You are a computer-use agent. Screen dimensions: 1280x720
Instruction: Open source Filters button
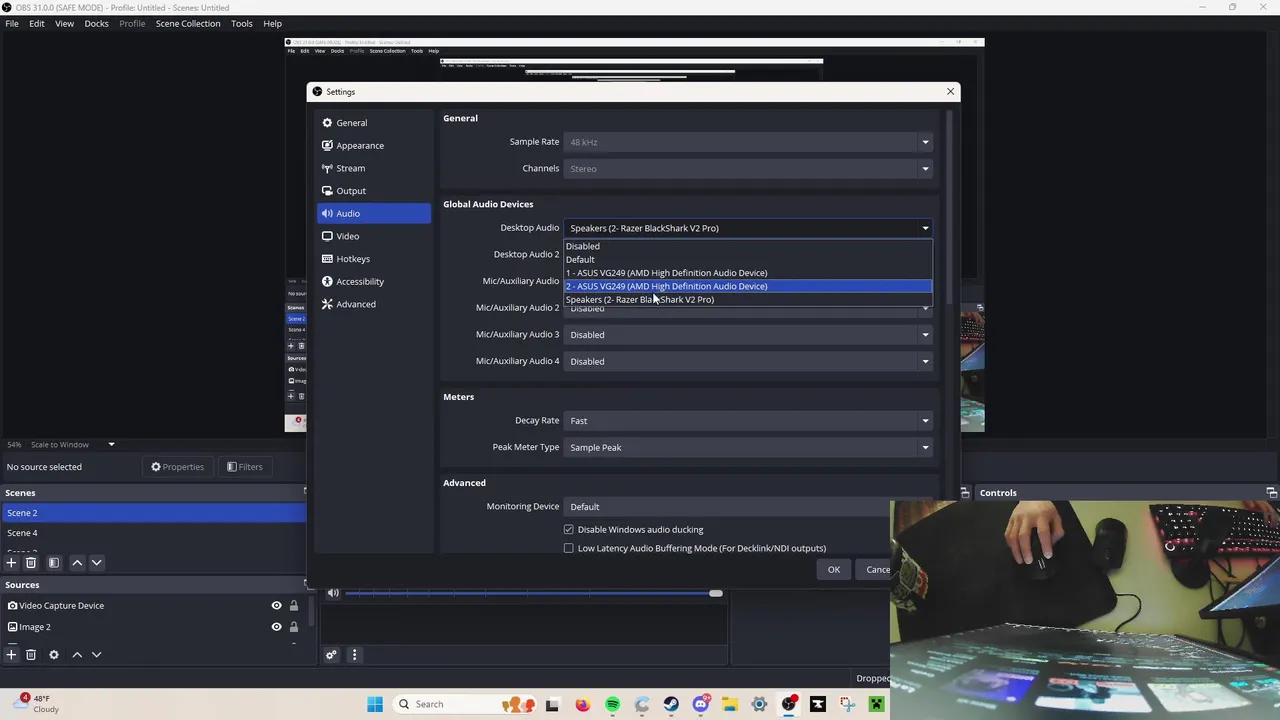coord(244,467)
